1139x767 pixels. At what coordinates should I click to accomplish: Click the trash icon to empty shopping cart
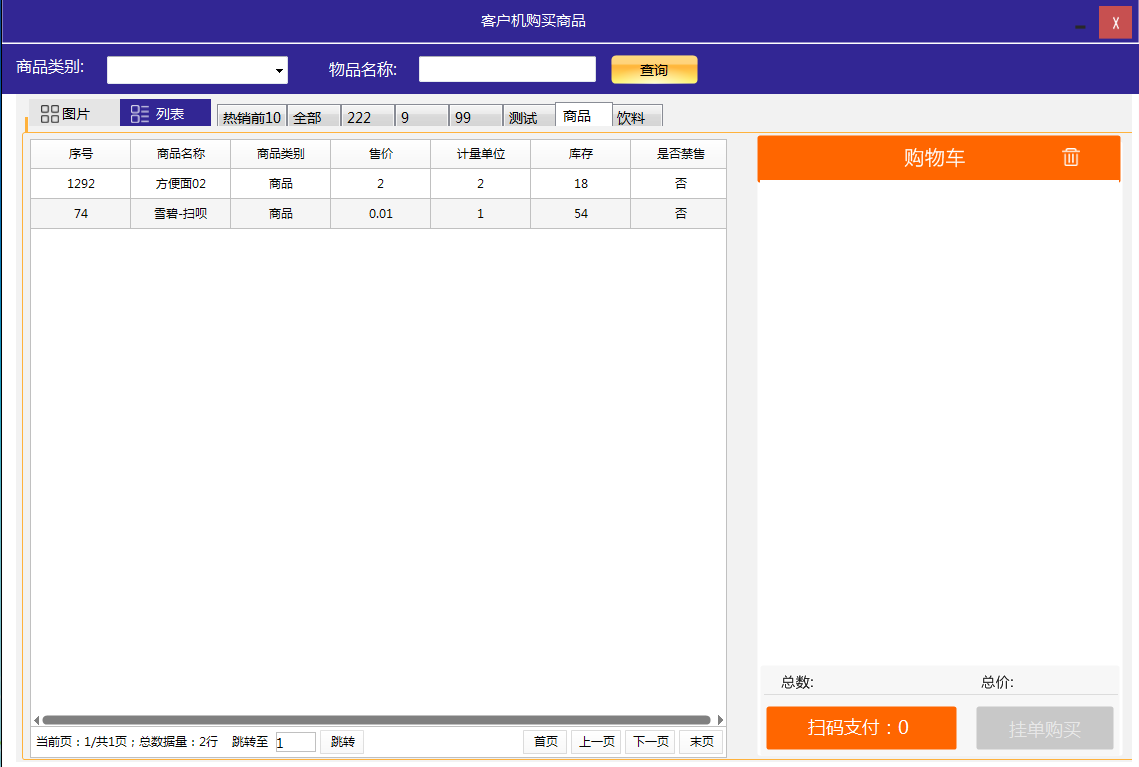tap(1070, 157)
